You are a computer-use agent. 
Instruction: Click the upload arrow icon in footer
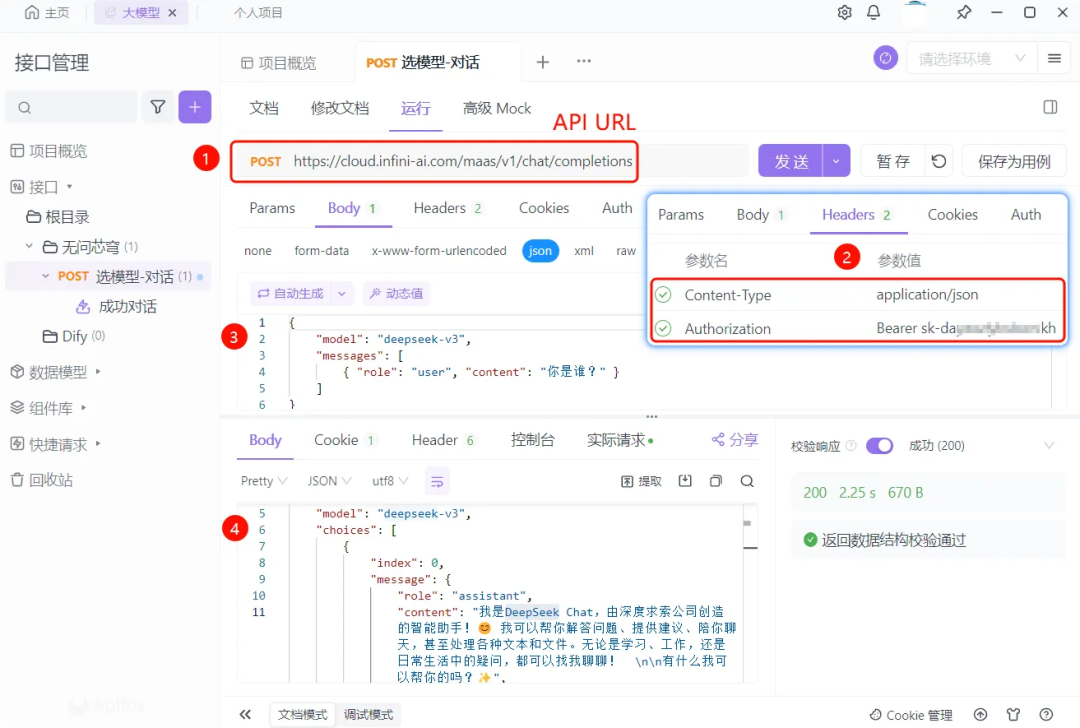pos(980,715)
